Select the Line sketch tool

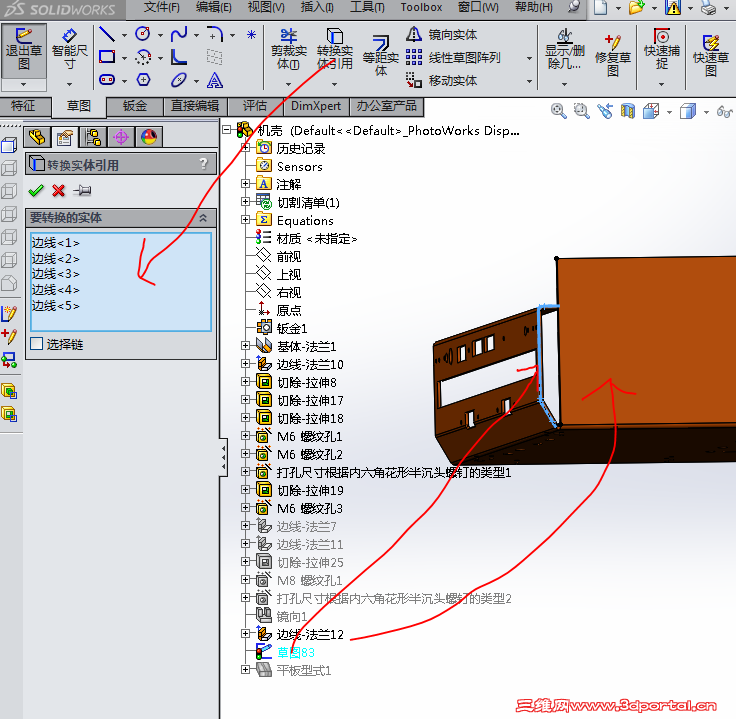[x=107, y=34]
